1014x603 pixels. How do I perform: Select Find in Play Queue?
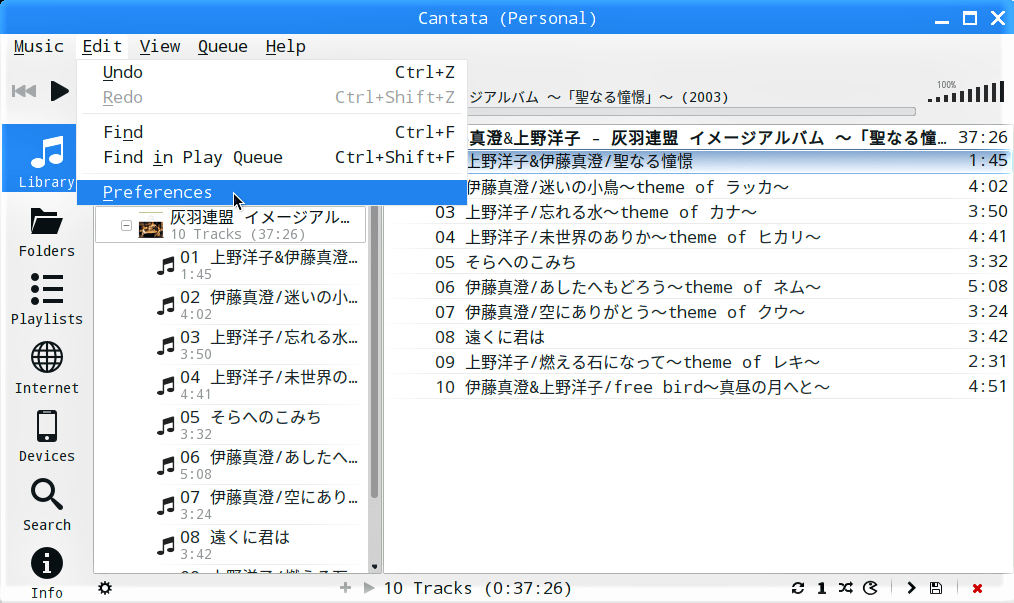(x=272, y=158)
